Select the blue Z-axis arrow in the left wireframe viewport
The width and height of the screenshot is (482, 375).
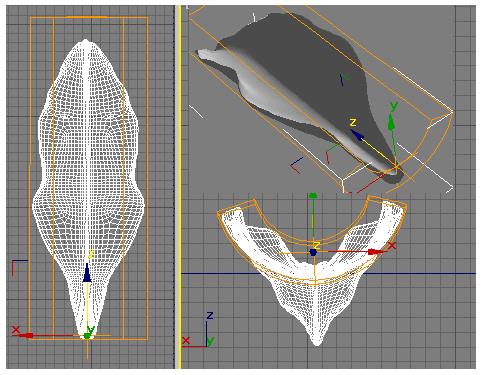point(87,273)
